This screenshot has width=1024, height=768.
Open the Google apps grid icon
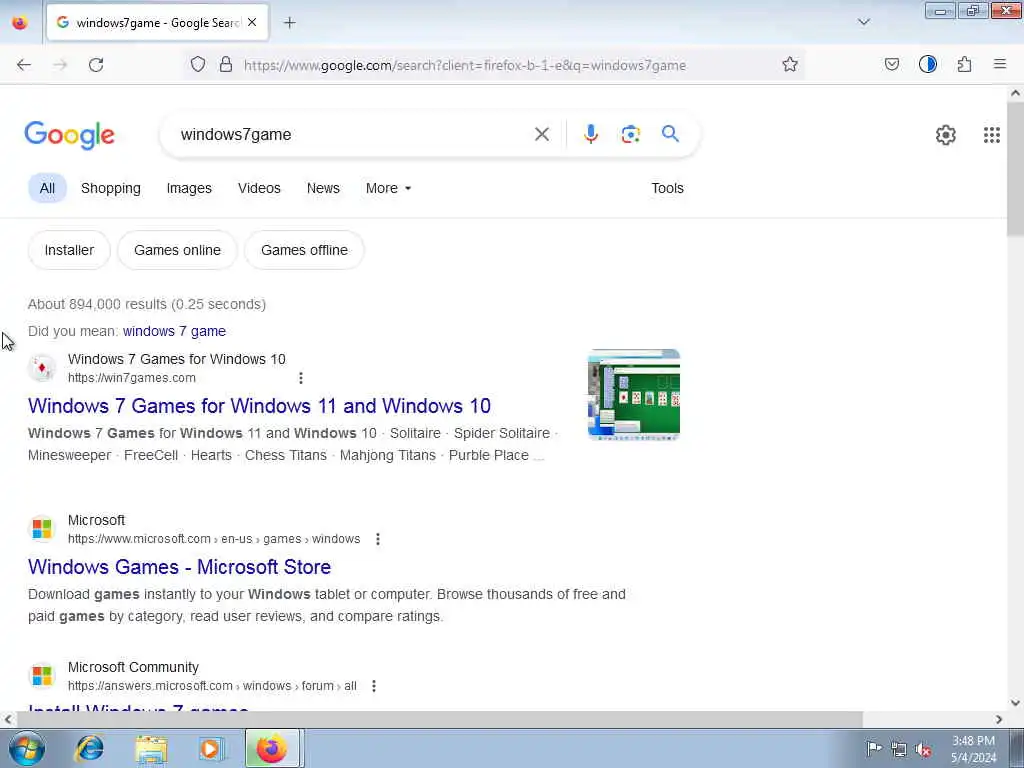click(992, 135)
